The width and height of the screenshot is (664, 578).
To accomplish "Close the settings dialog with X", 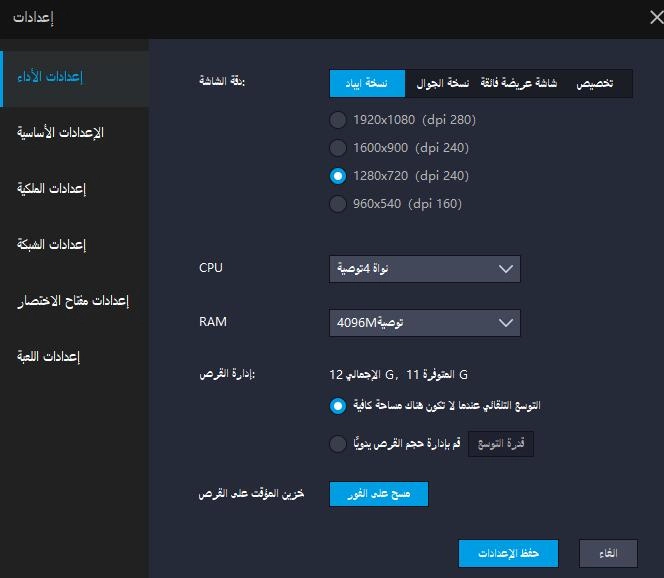I will coord(656,18).
